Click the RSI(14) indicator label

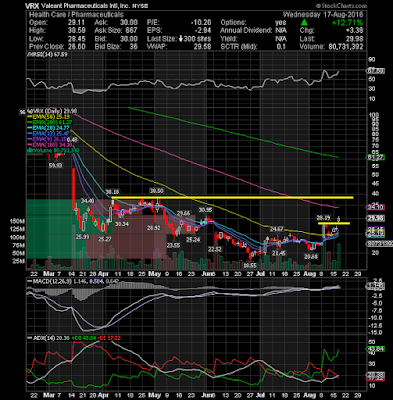(48, 54)
